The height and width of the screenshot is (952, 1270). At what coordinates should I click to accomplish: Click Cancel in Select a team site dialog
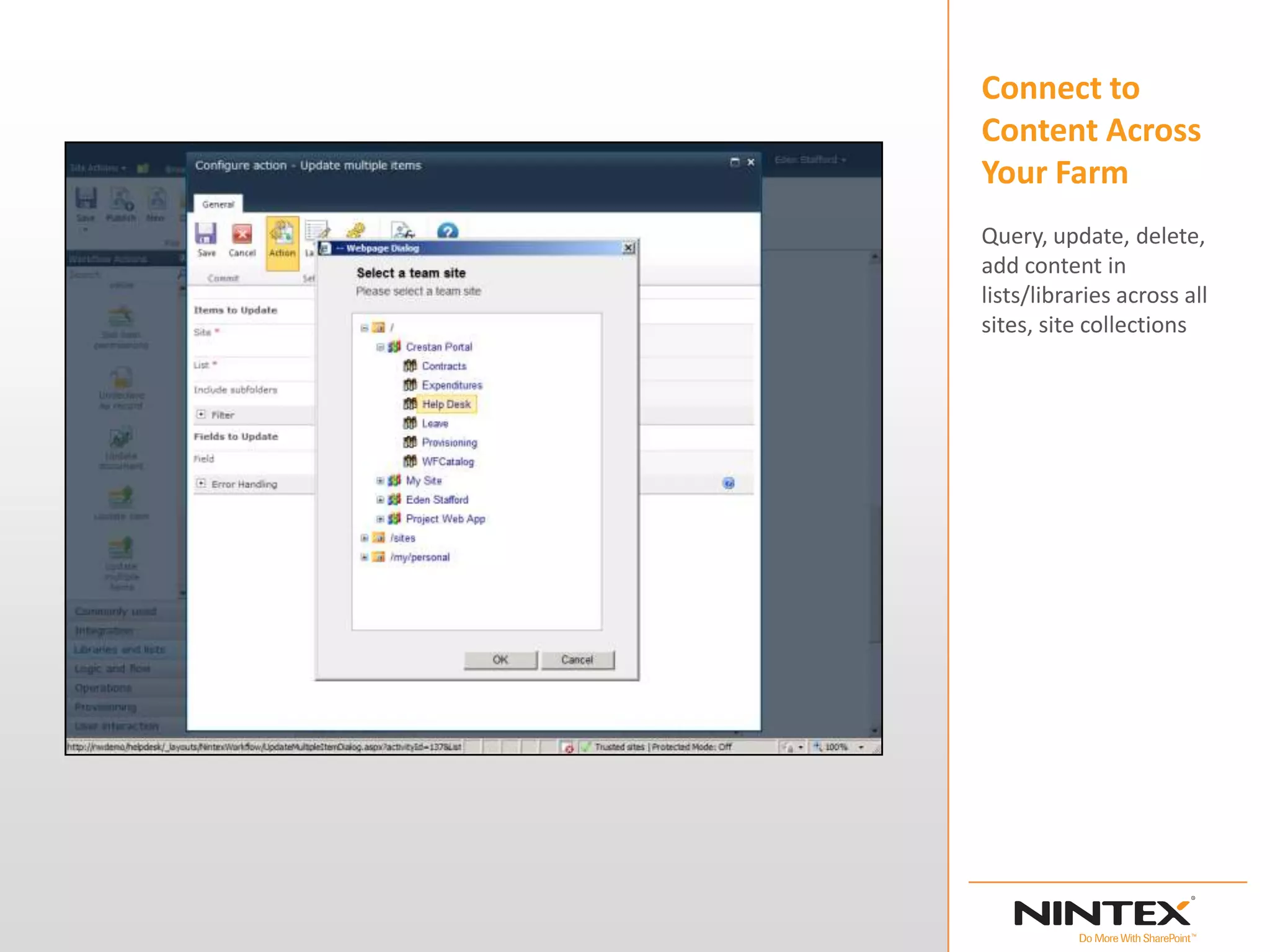coord(577,660)
